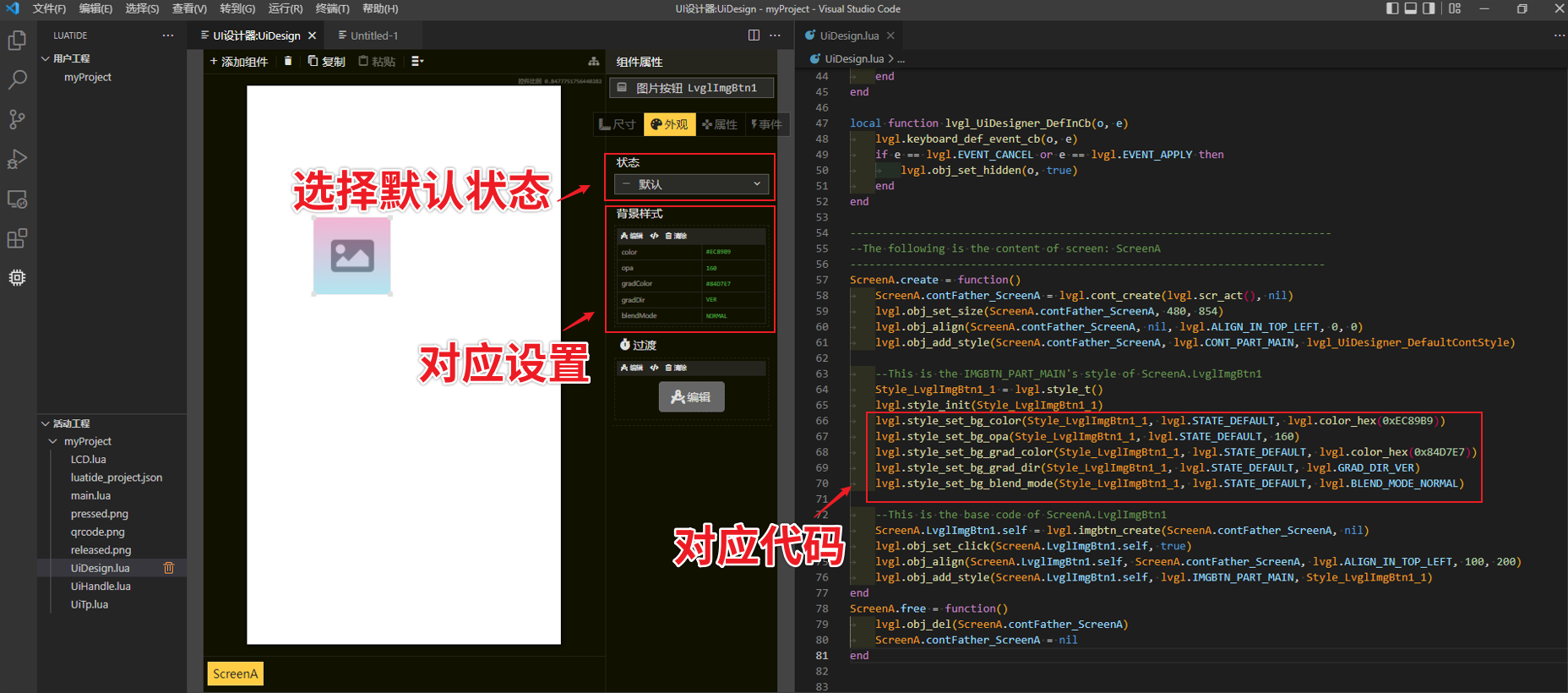The height and width of the screenshot is (693, 1568).
Task: Click the blendMode value NORMAL
Action: point(716,316)
